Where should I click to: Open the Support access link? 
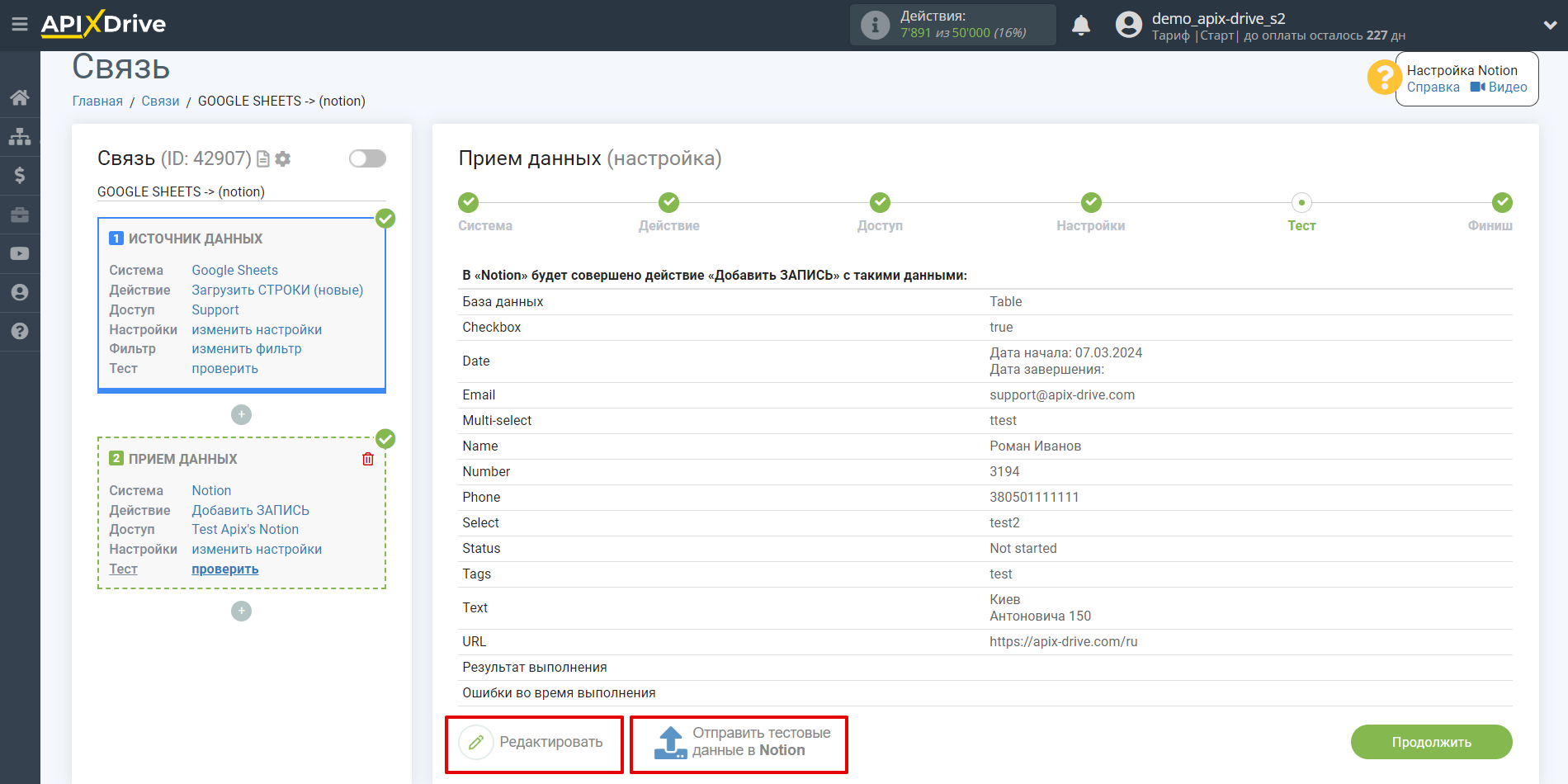(215, 310)
